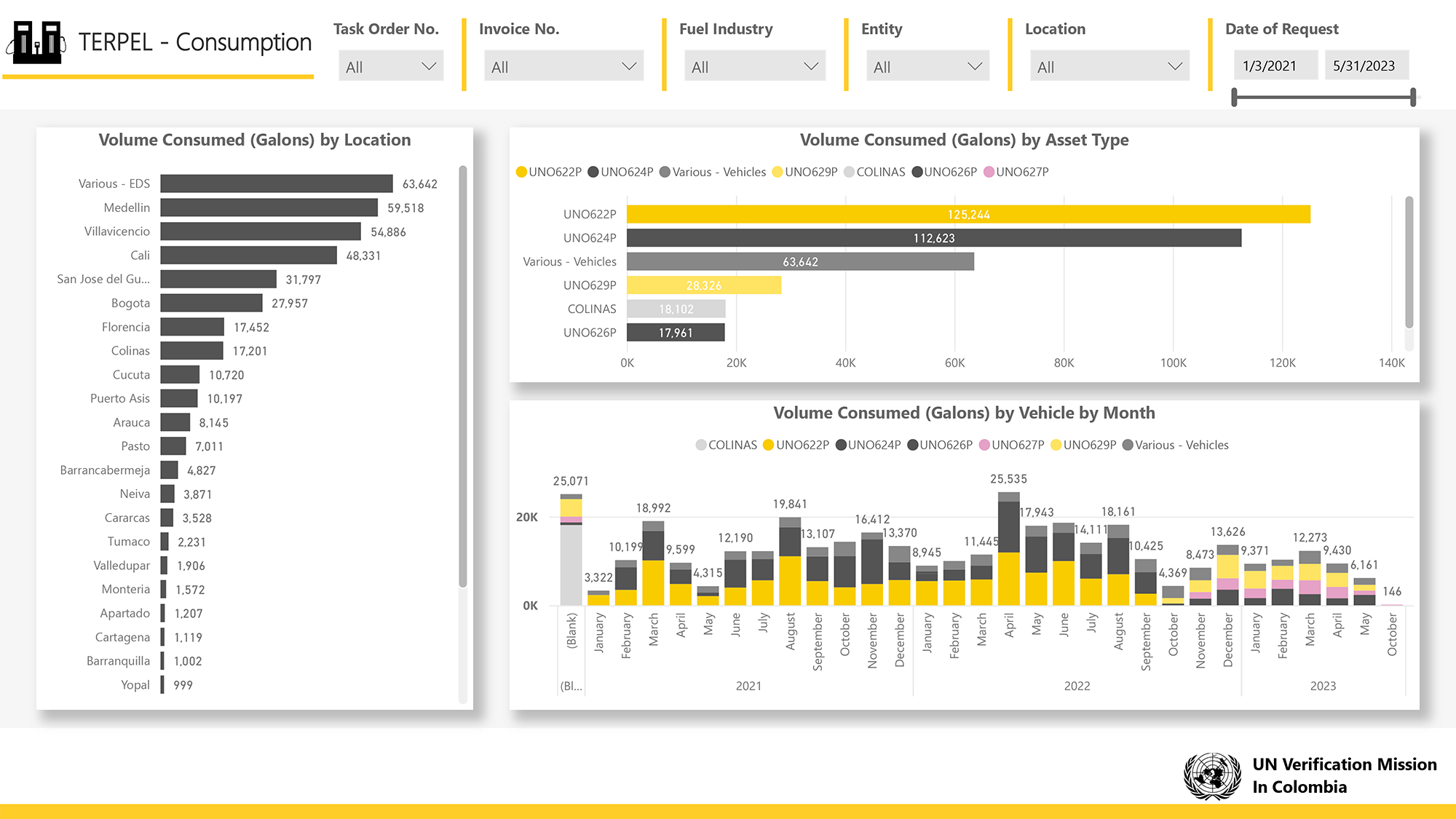Click the Location chart vertical scrollbar
Image resolution: width=1456 pixels, height=819 pixels.
coord(462,376)
